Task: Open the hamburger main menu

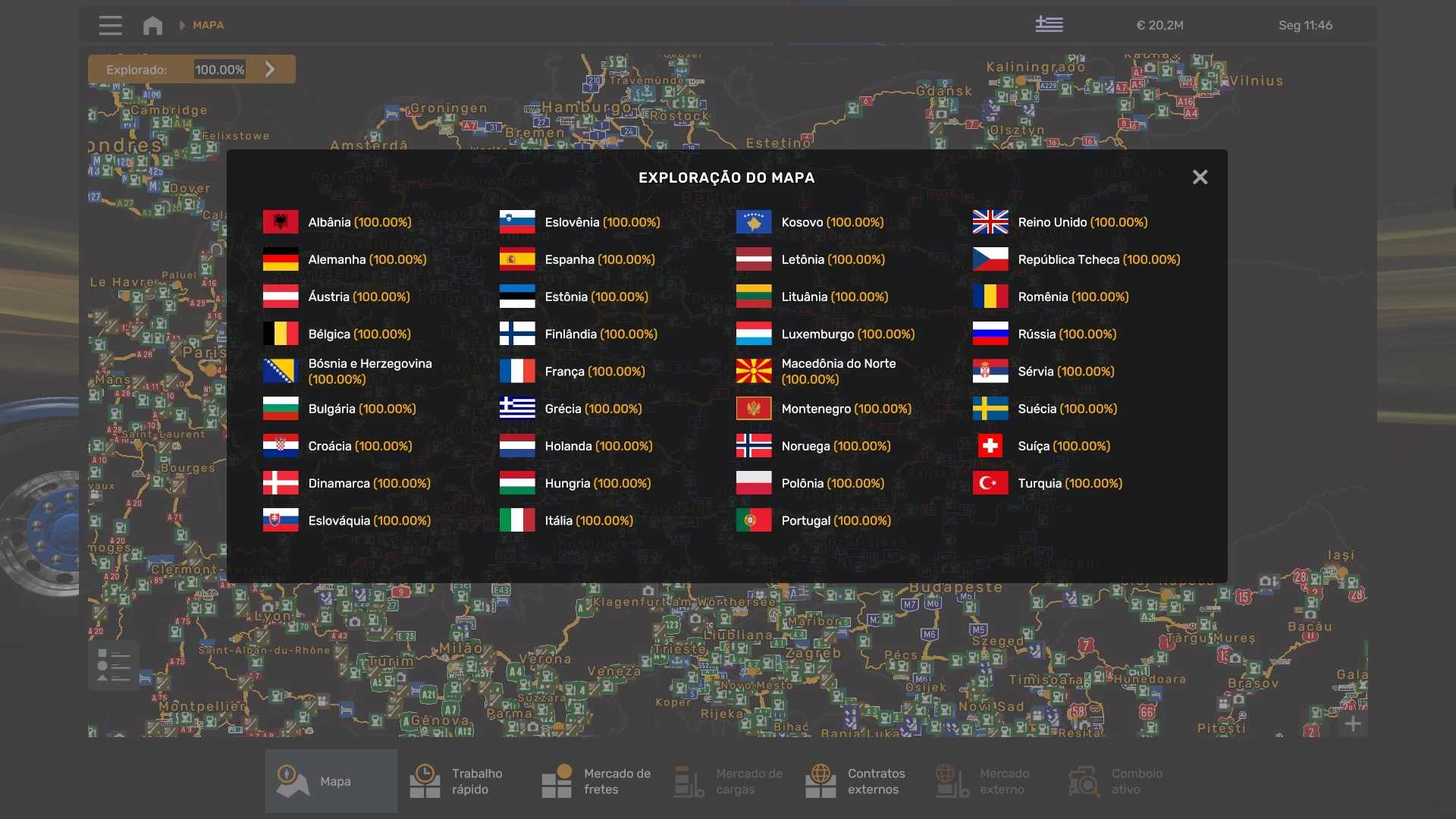Action: pos(110,25)
